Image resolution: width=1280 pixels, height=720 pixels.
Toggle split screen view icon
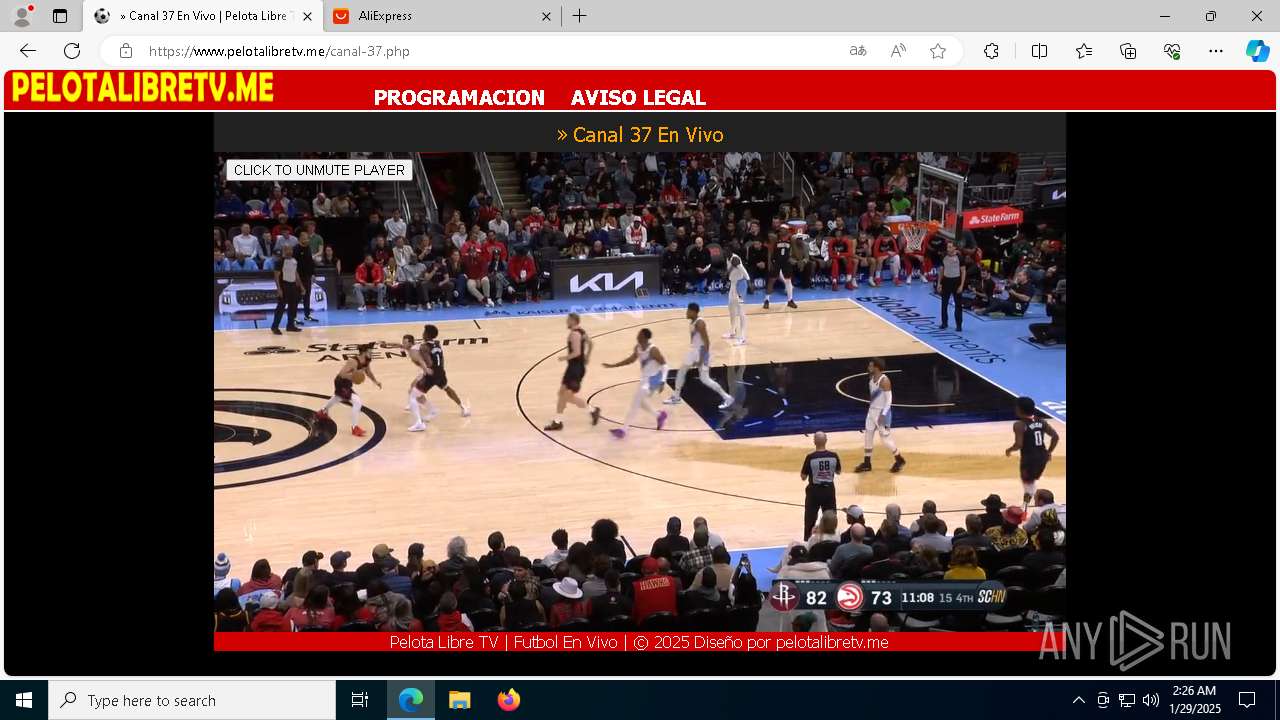click(1039, 51)
